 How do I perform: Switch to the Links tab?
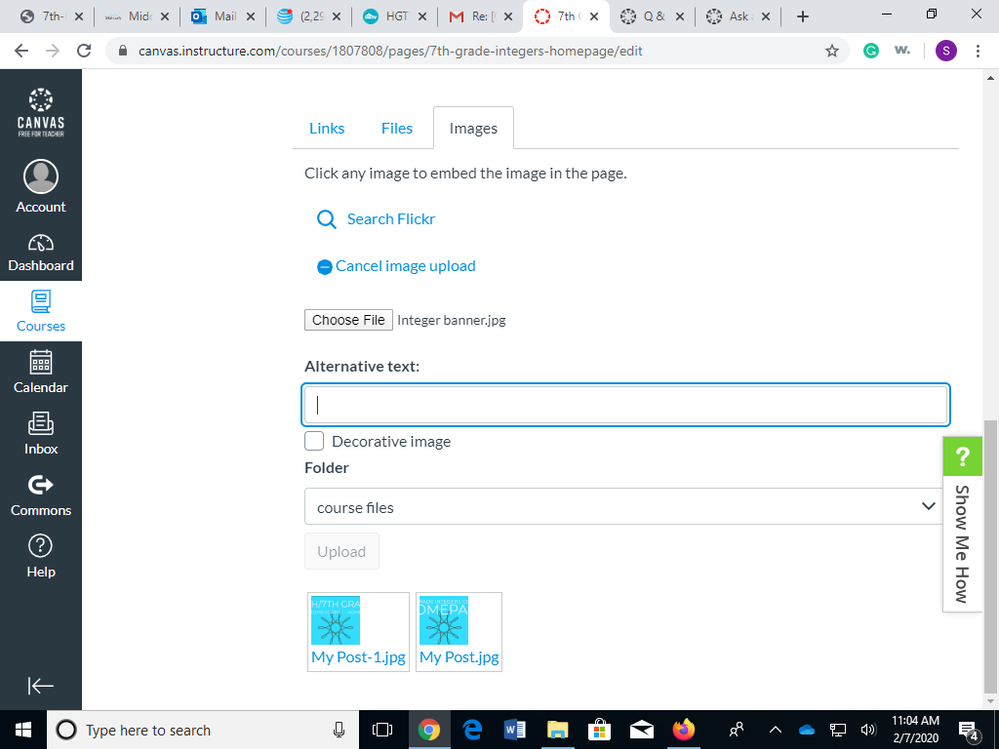click(327, 128)
